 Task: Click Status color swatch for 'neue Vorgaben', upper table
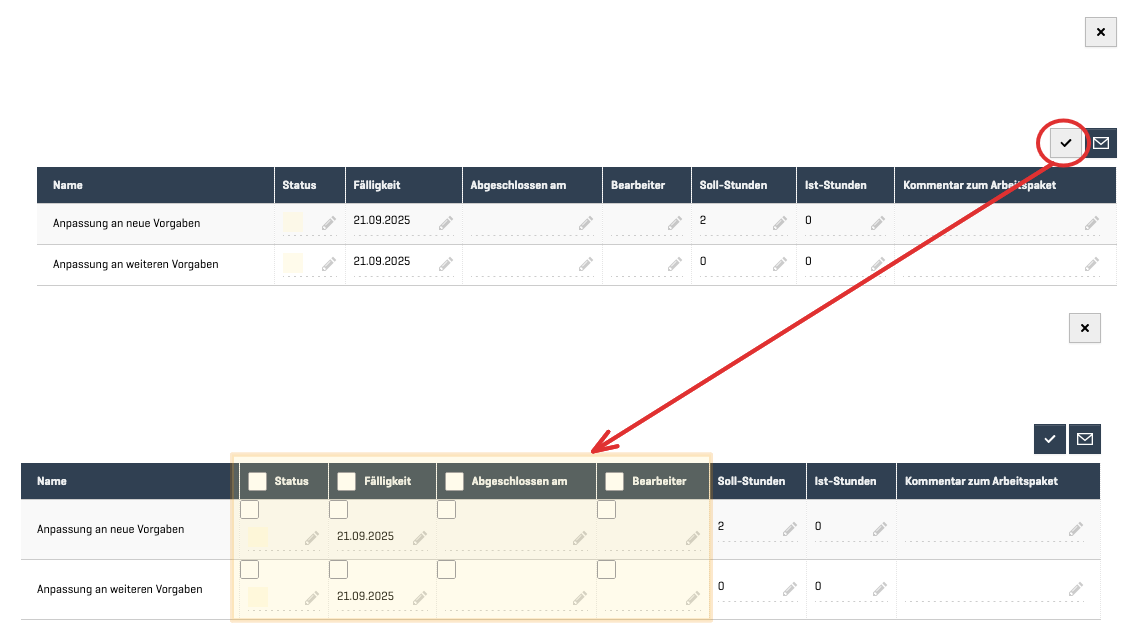pyautogui.click(x=293, y=223)
